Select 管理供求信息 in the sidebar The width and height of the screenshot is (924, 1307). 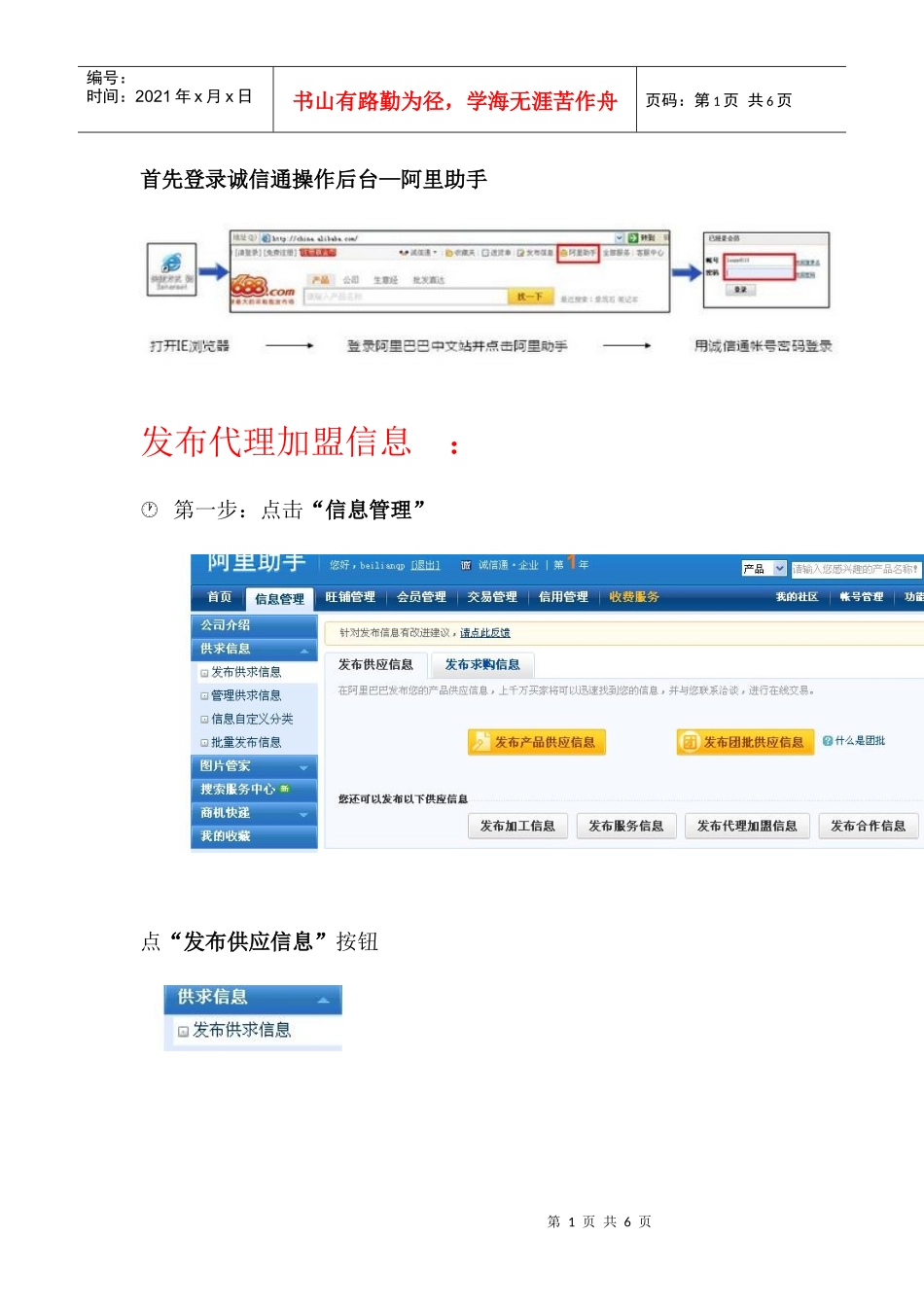coord(246,695)
